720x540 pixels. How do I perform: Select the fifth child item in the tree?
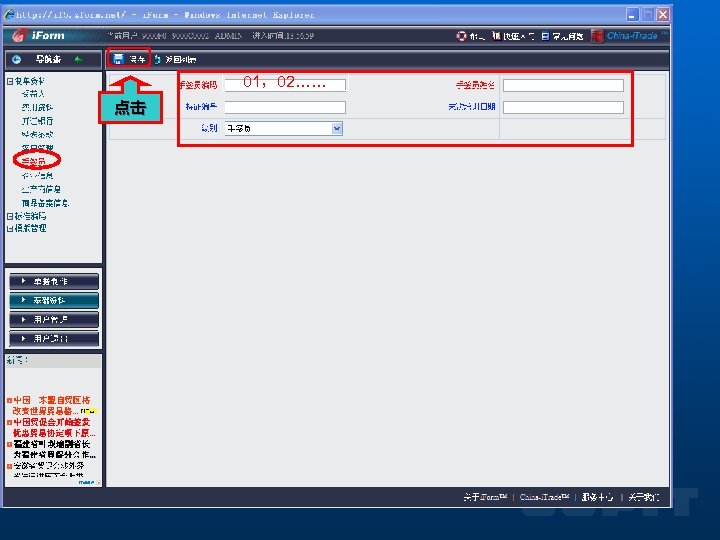click(x=37, y=148)
